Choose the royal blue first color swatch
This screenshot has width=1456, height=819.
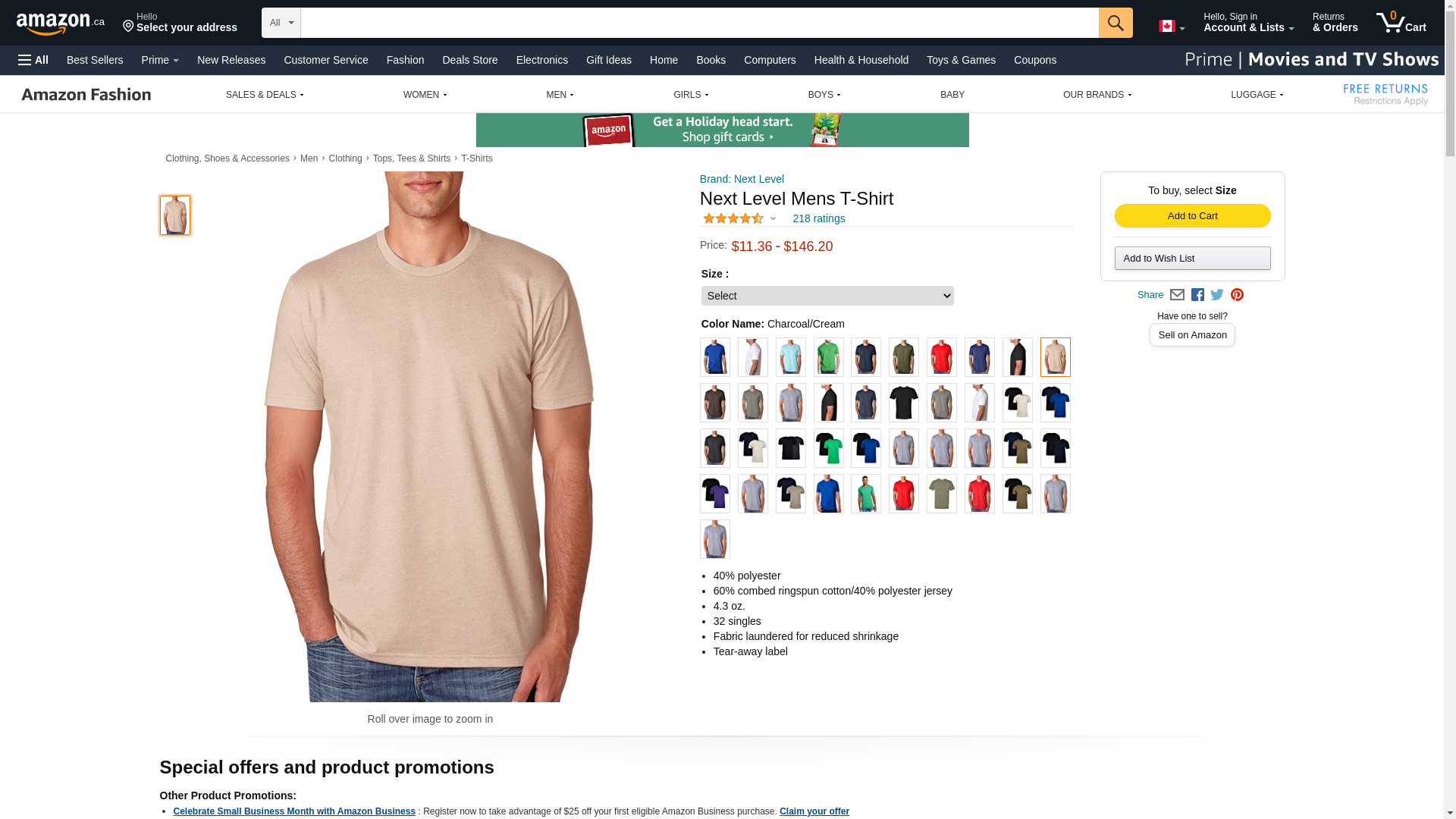[x=714, y=357]
